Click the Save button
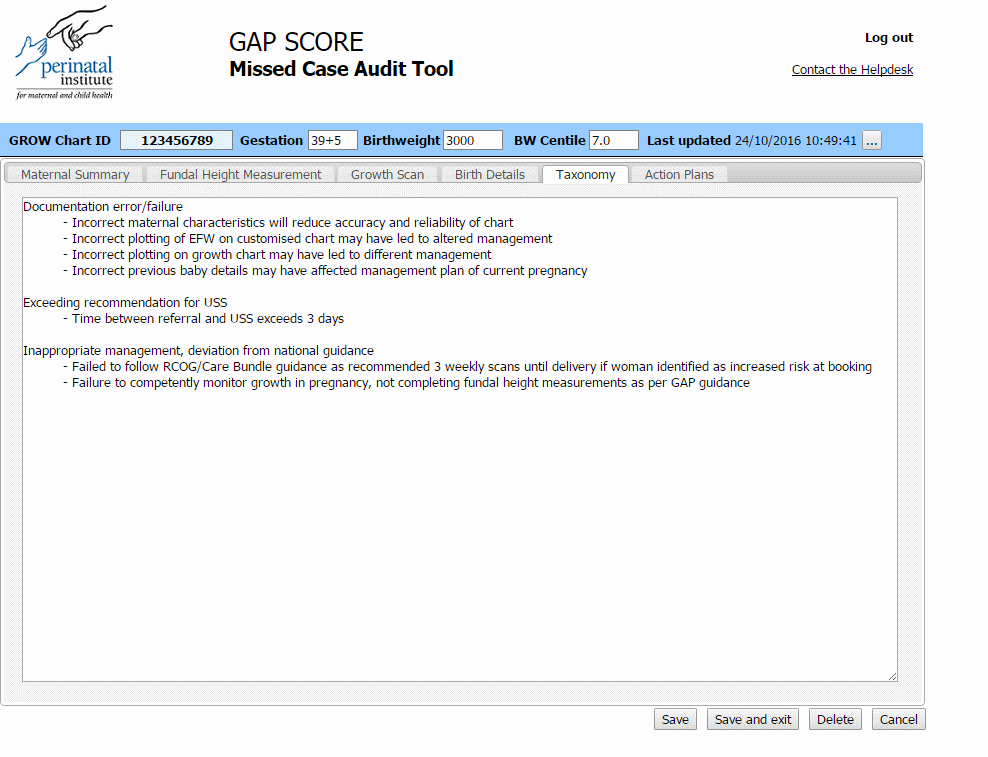988x757 pixels. pyautogui.click(x=675, y=719)
